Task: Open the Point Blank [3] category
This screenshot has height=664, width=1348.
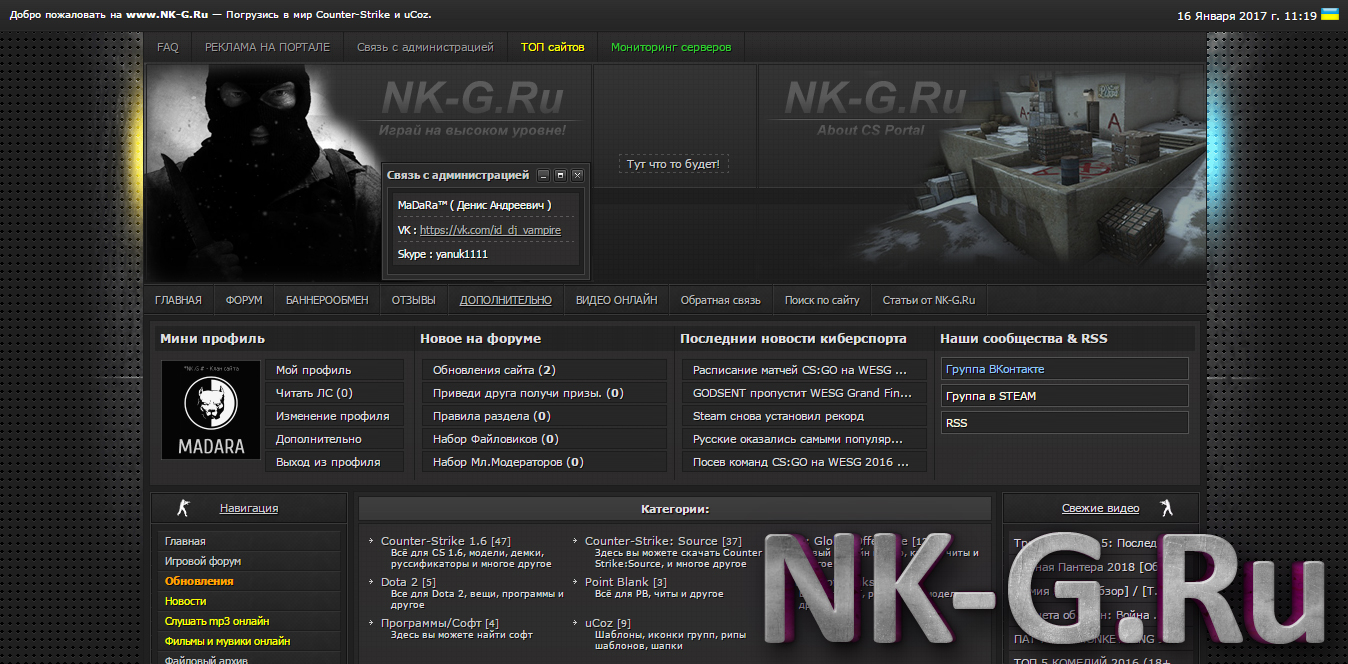Action: pyautogui.click(x=626, y=581)
